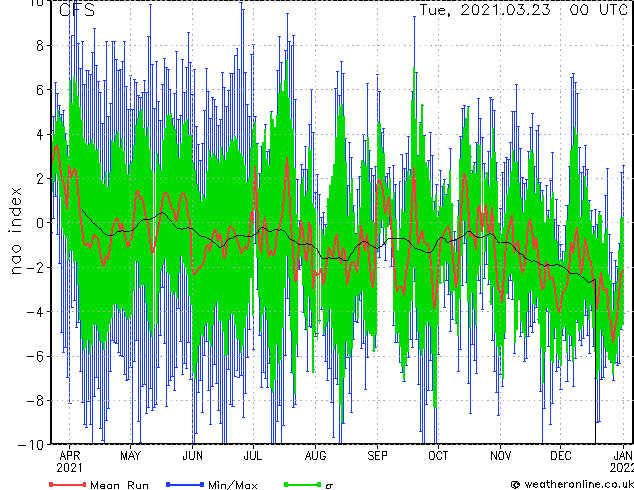The height and width of the screenshot is (490, 634).
Task: Click the NOV month label
Action: click(x=501, y=456)
